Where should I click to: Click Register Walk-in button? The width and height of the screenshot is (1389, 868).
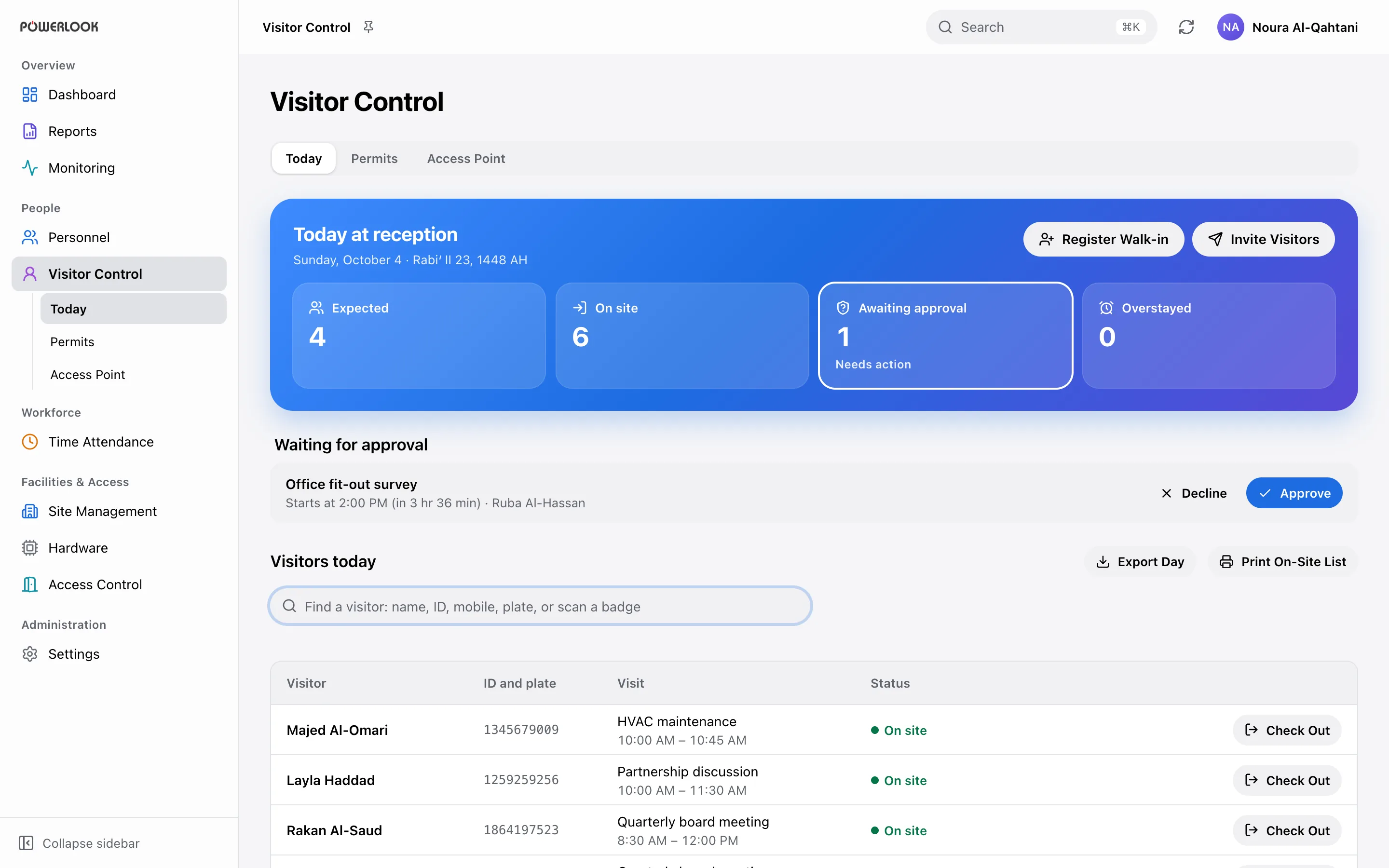pos(1103,239)
